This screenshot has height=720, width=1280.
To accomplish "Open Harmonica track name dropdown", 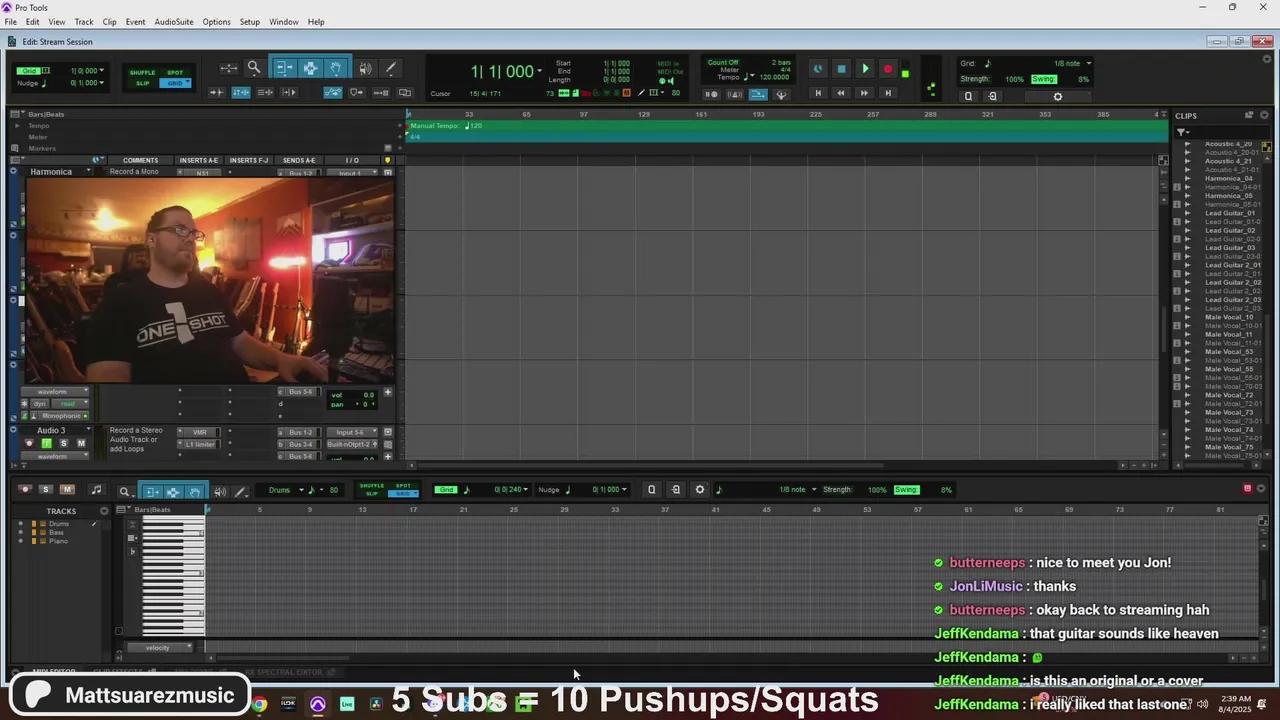I will [x=88, y=171].
